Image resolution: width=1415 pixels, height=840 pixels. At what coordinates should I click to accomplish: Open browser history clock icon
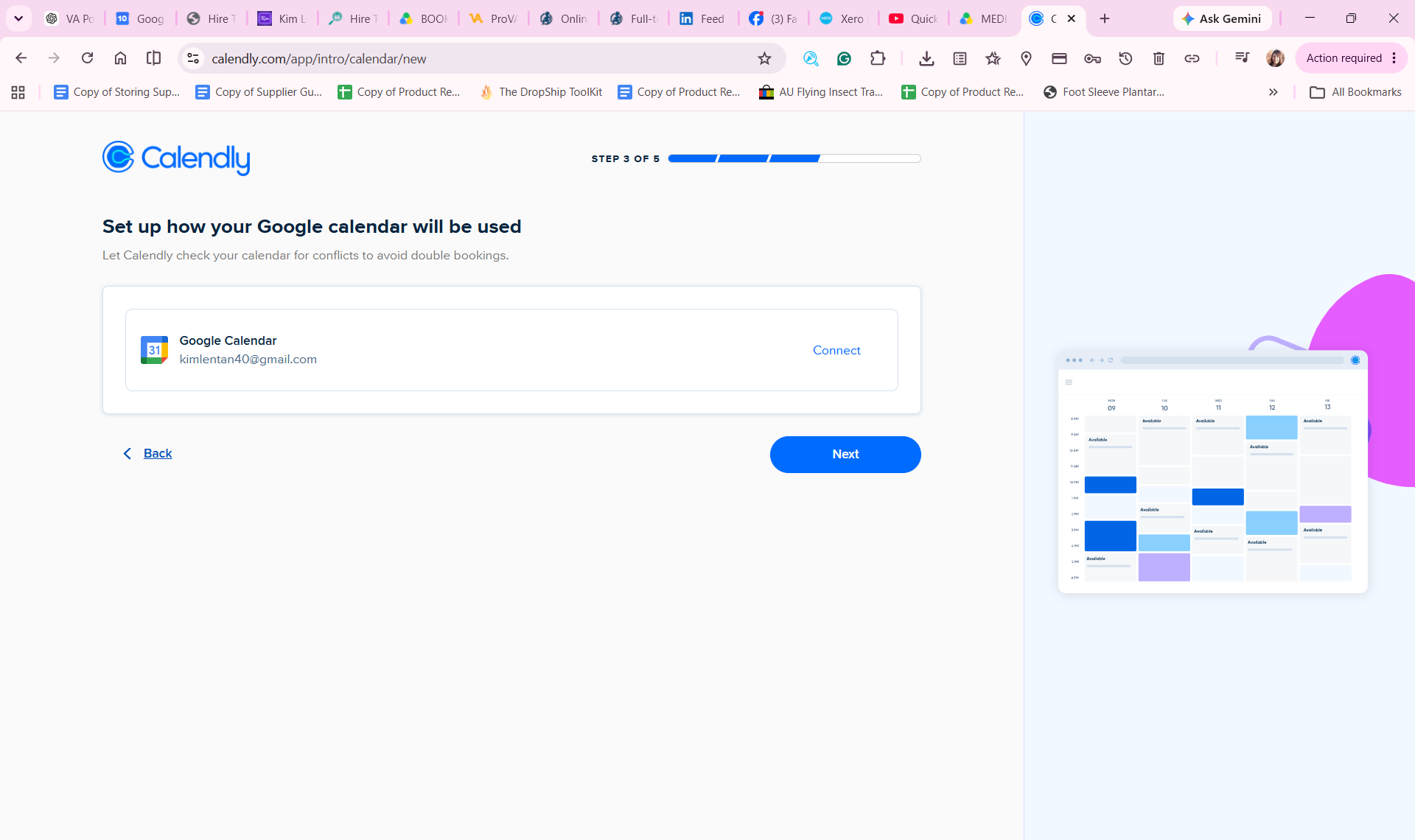(x=1125, y=58)
